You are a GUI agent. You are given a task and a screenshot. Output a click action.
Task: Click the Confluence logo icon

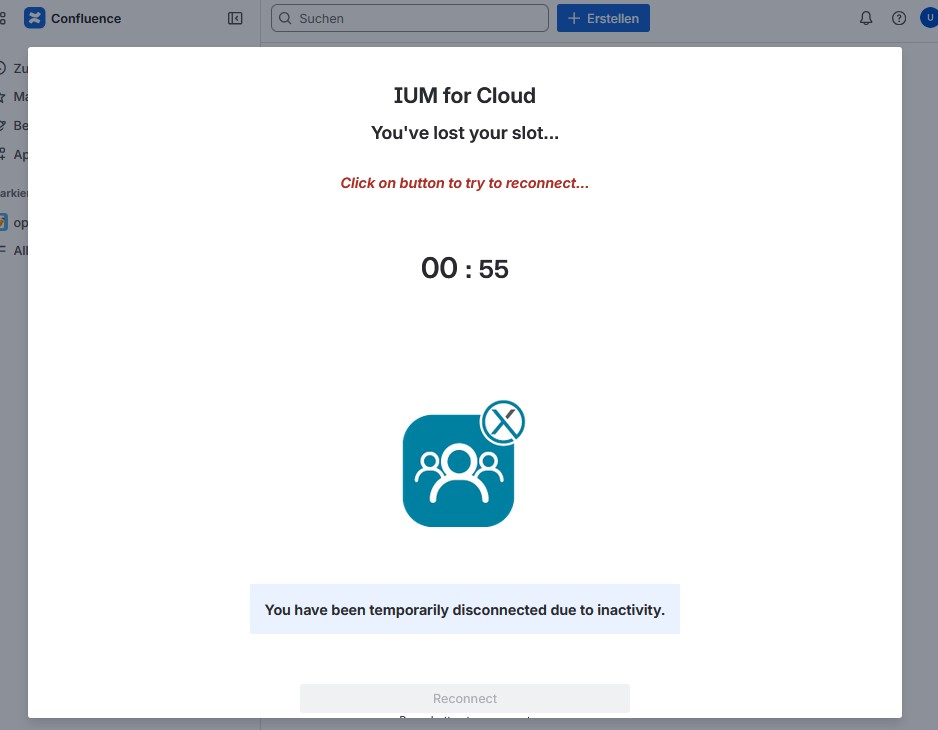[35, 18]
